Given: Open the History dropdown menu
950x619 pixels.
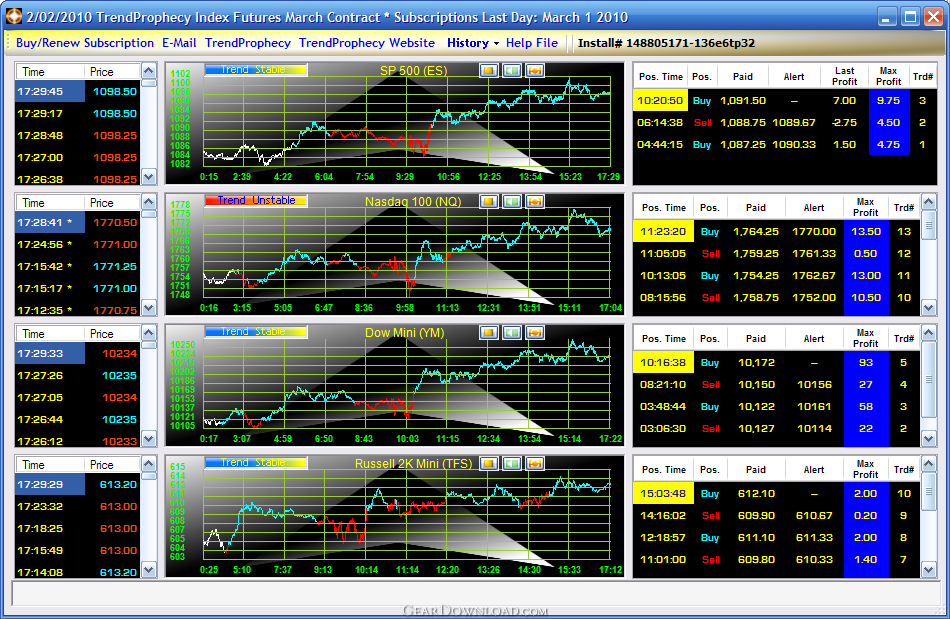Looking at the screenshot, I should [x=473, y=43].
